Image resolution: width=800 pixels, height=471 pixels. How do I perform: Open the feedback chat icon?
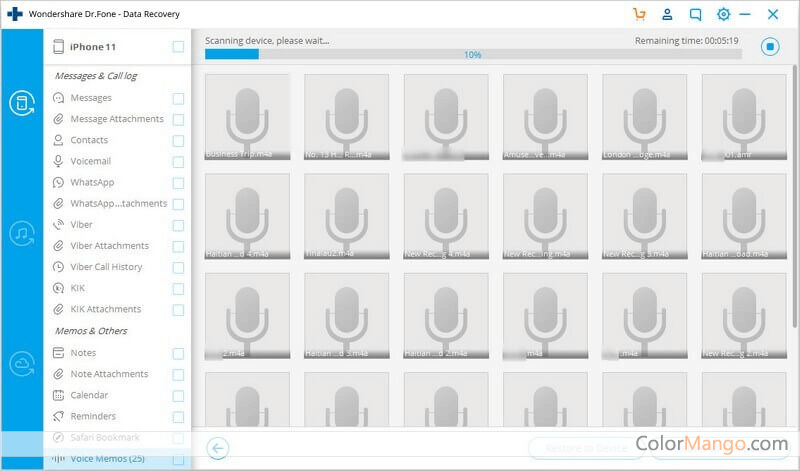(696, 14)
